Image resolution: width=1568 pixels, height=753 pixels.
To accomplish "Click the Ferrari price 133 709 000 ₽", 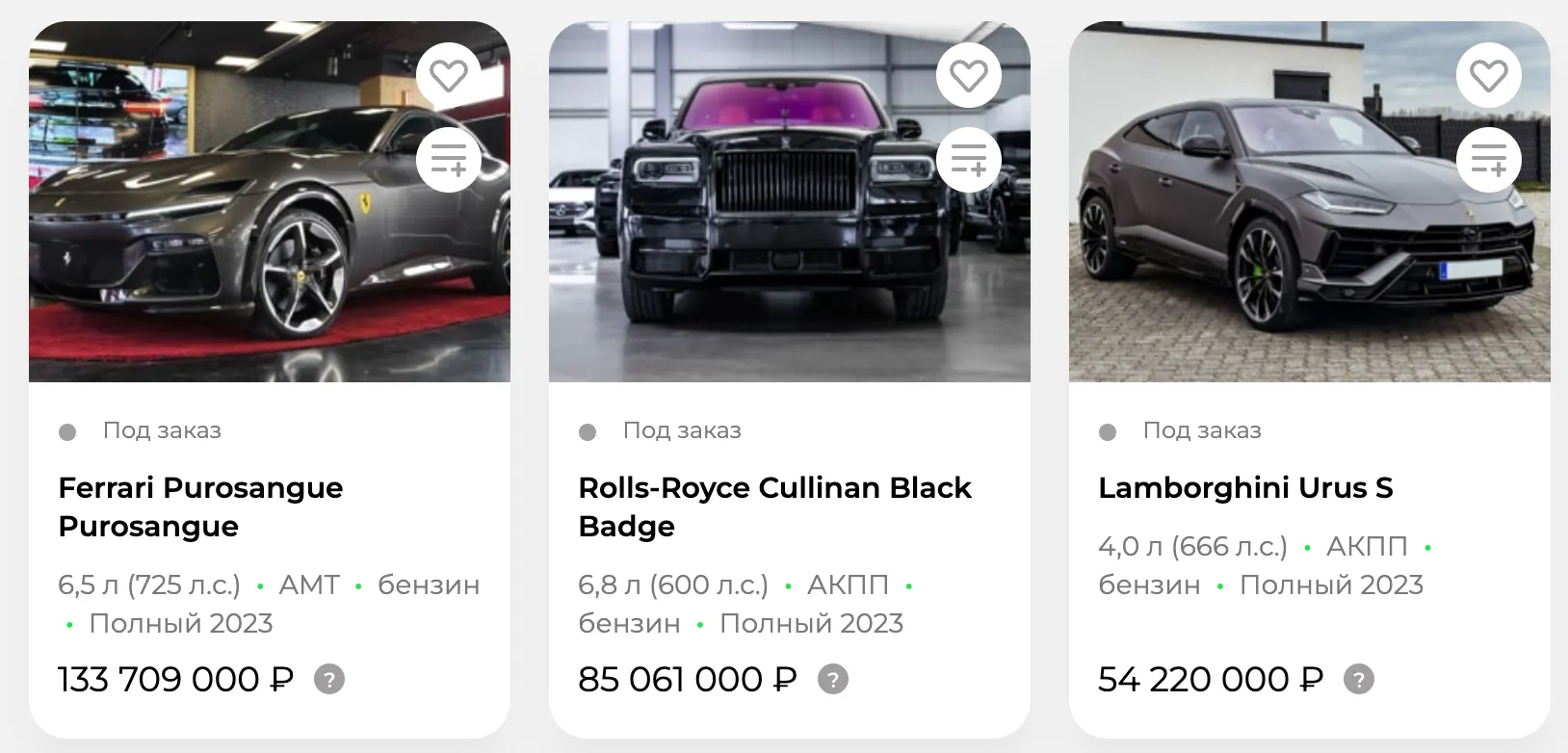I will pos(175,680).
